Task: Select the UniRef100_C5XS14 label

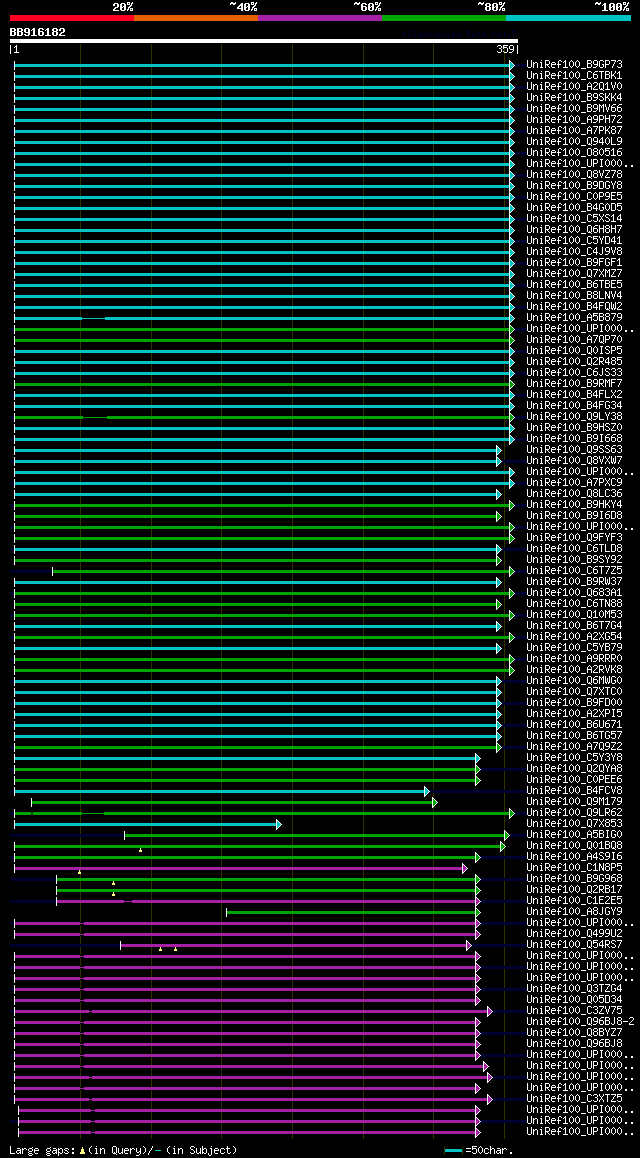Action: [574, 219]
